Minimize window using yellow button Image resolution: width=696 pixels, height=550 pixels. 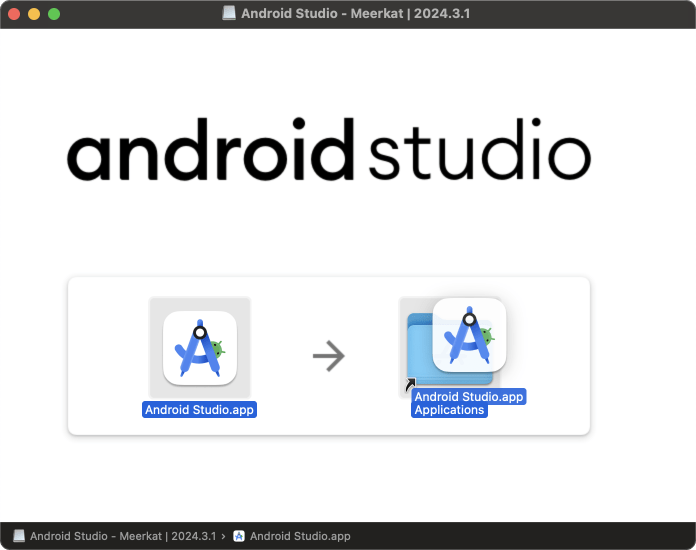tap(34, 14)
